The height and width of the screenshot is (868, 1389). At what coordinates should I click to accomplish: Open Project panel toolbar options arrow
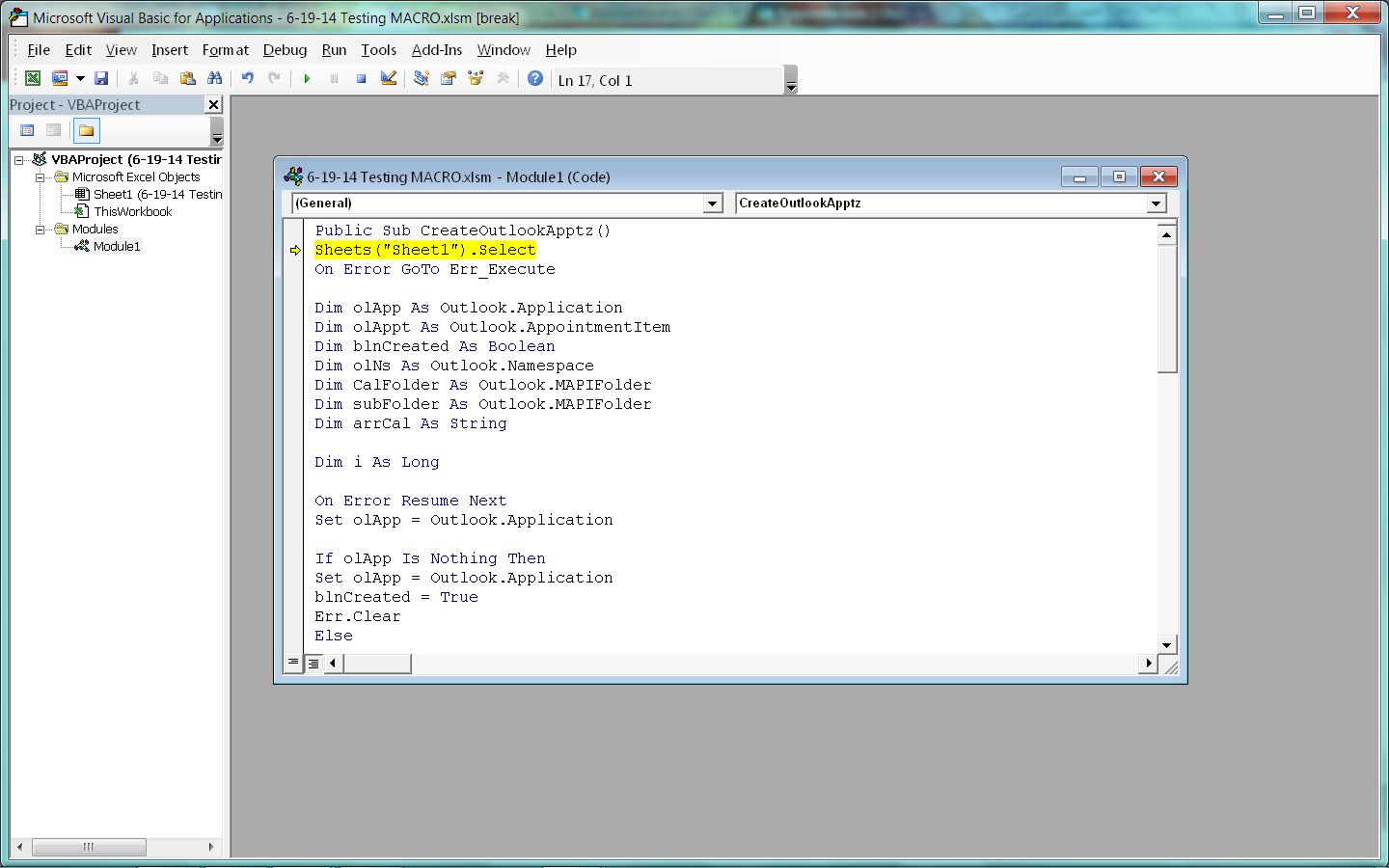(x=217, y=131)
